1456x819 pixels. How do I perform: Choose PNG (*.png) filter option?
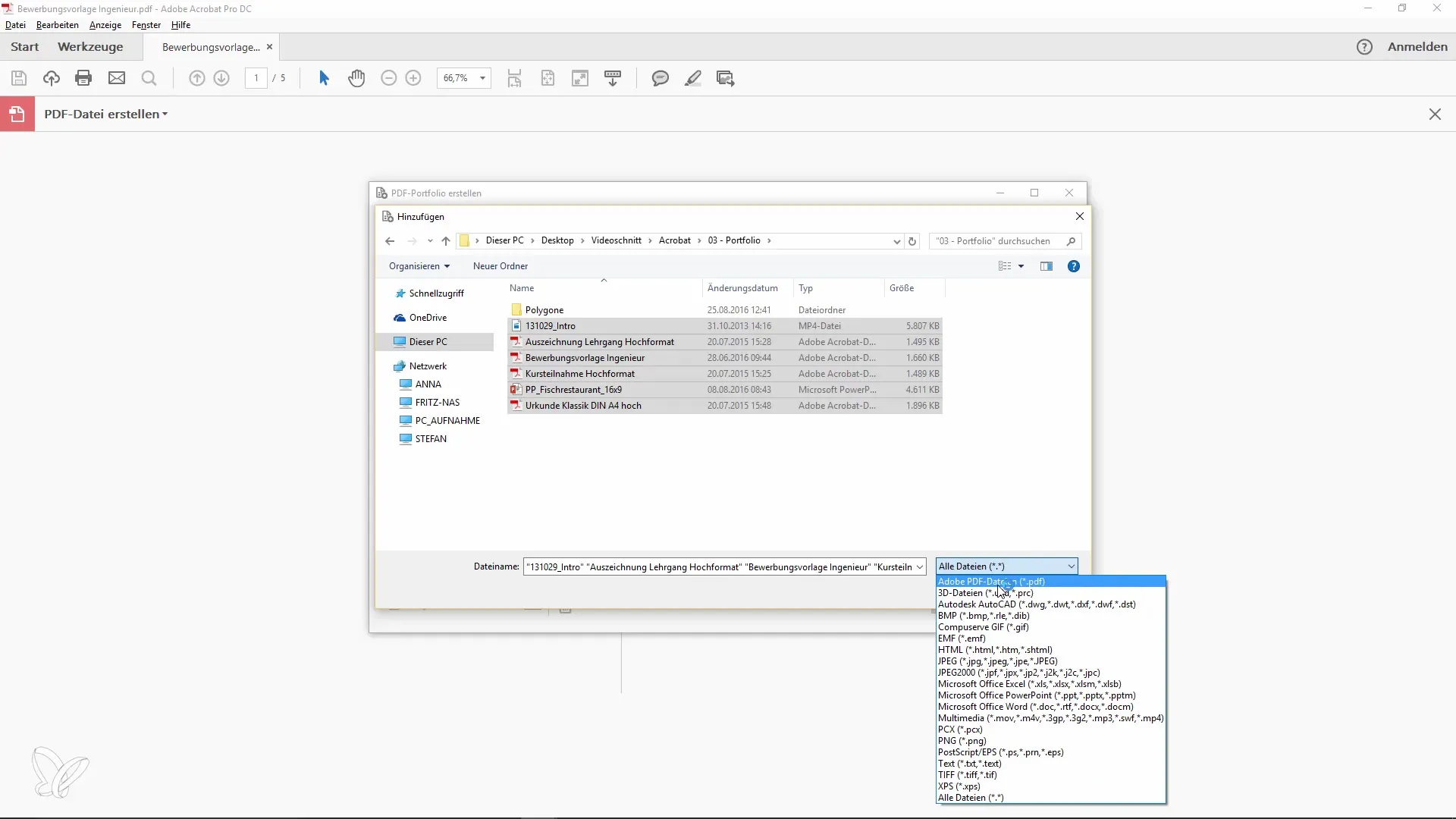coord(1051,741)
